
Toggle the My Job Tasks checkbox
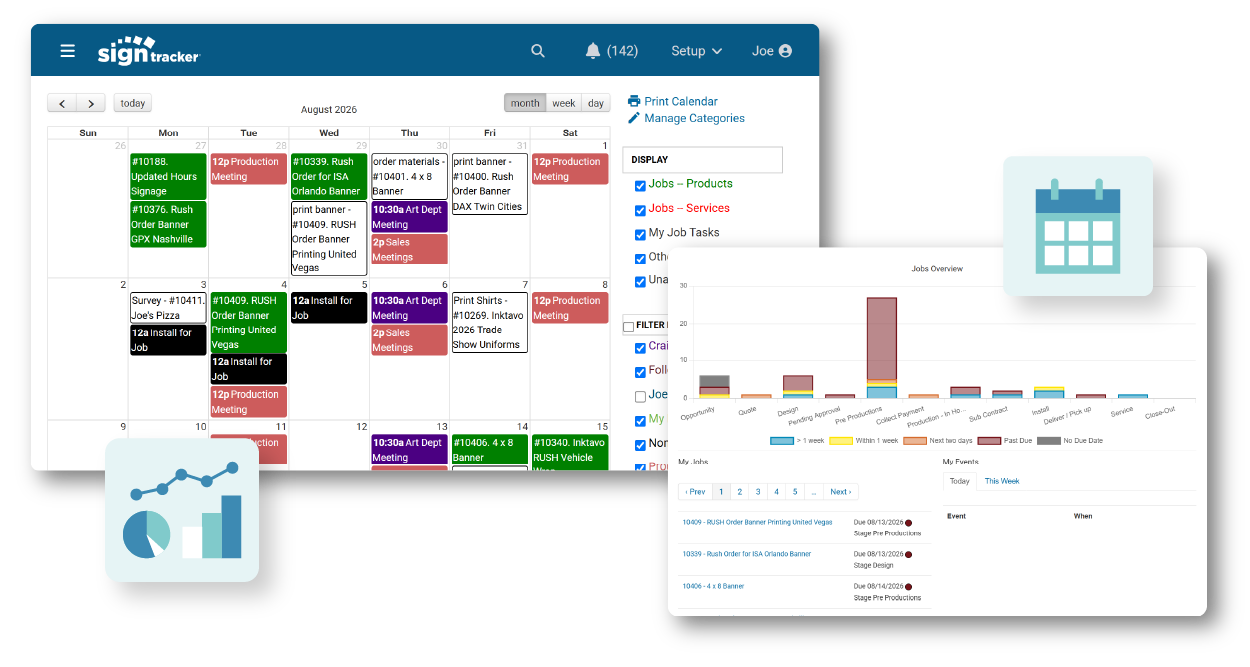(640, 234)
